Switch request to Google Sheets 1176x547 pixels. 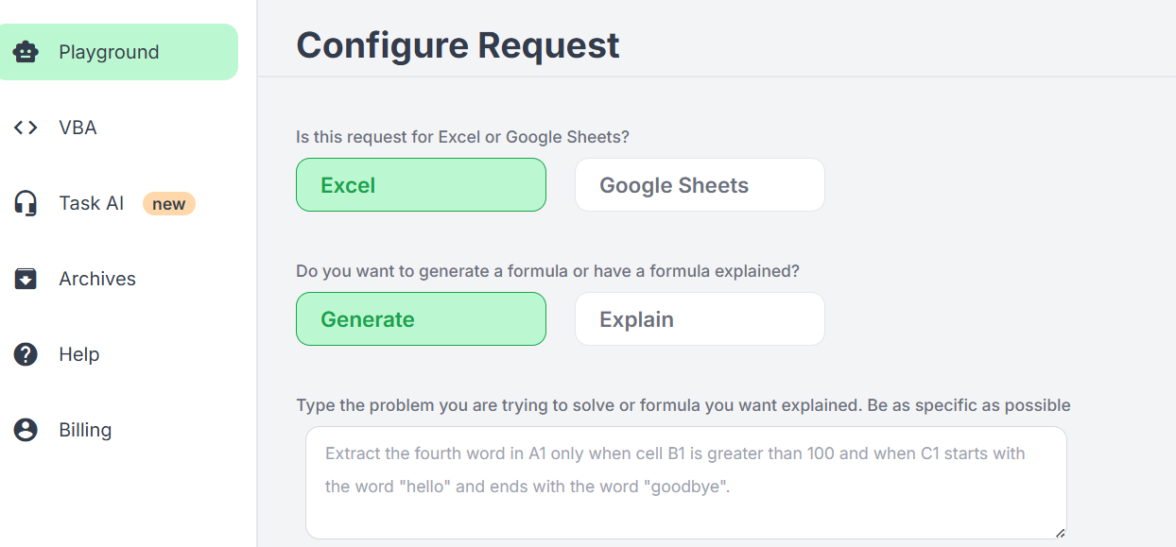pos(699,185)
